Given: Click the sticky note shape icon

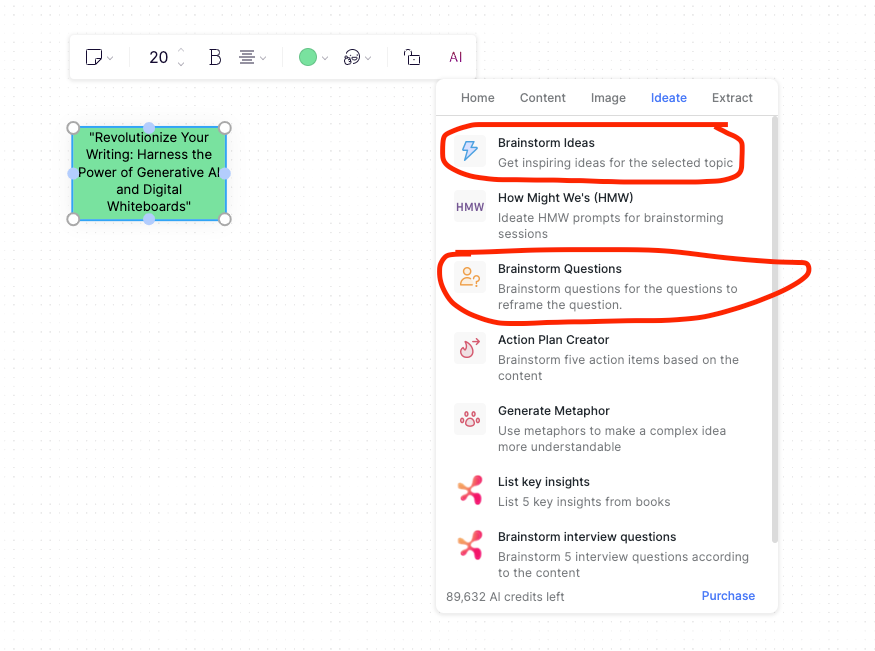Looking at the screenshot, I should tap(94, 57).
